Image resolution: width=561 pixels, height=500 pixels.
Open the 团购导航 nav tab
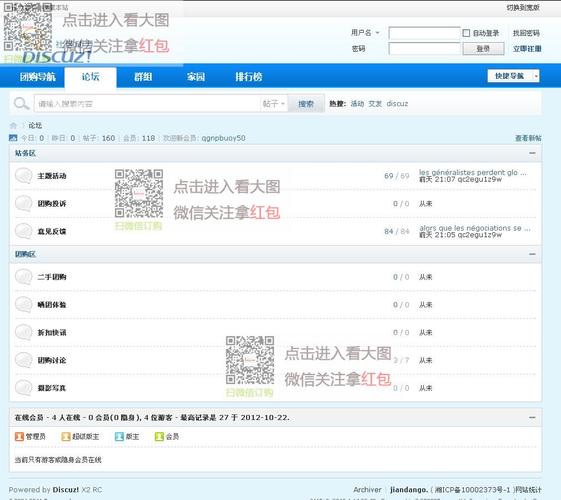[x=38, y=77]
